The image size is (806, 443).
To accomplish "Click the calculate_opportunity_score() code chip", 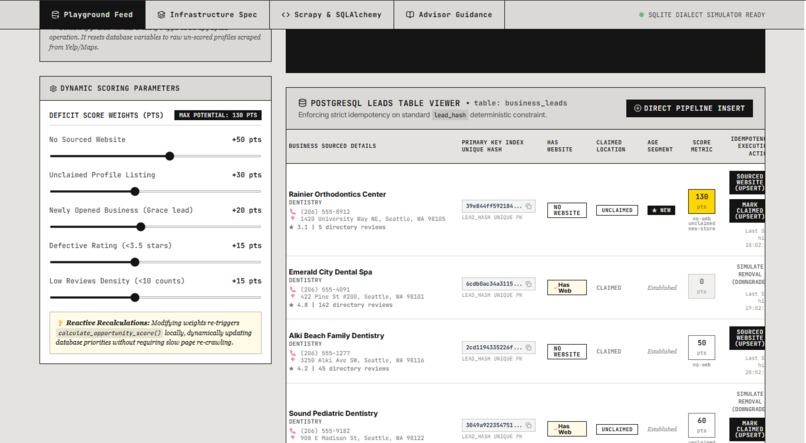I will pyautogui.click(x=109, y=333).
